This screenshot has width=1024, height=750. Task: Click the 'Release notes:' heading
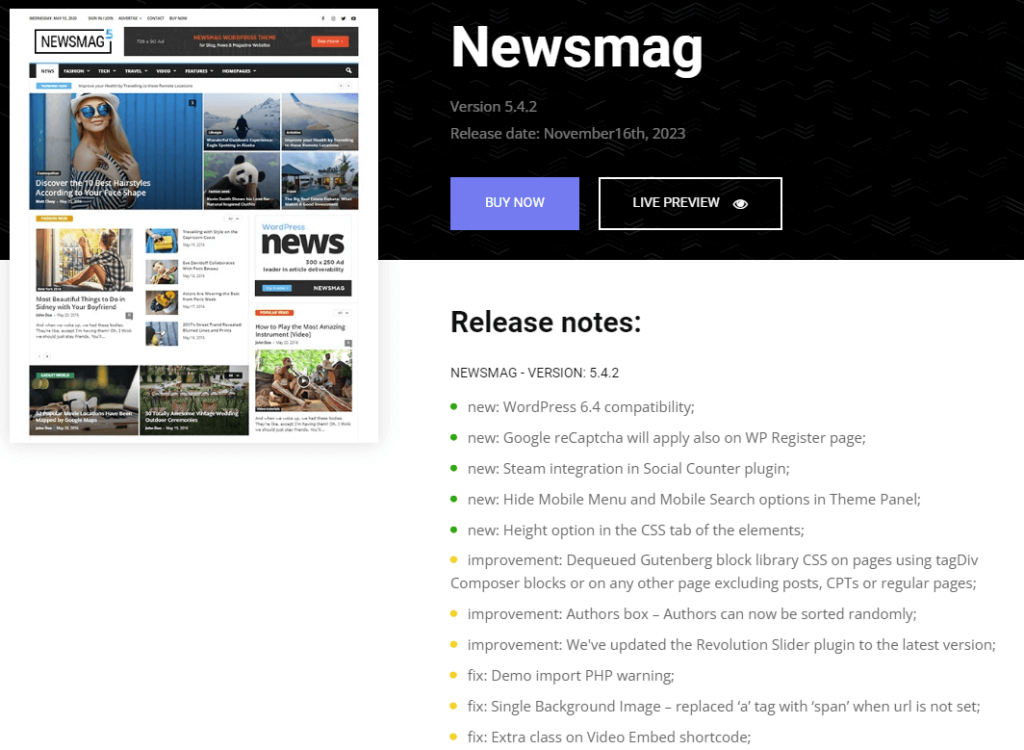(545, 322)
